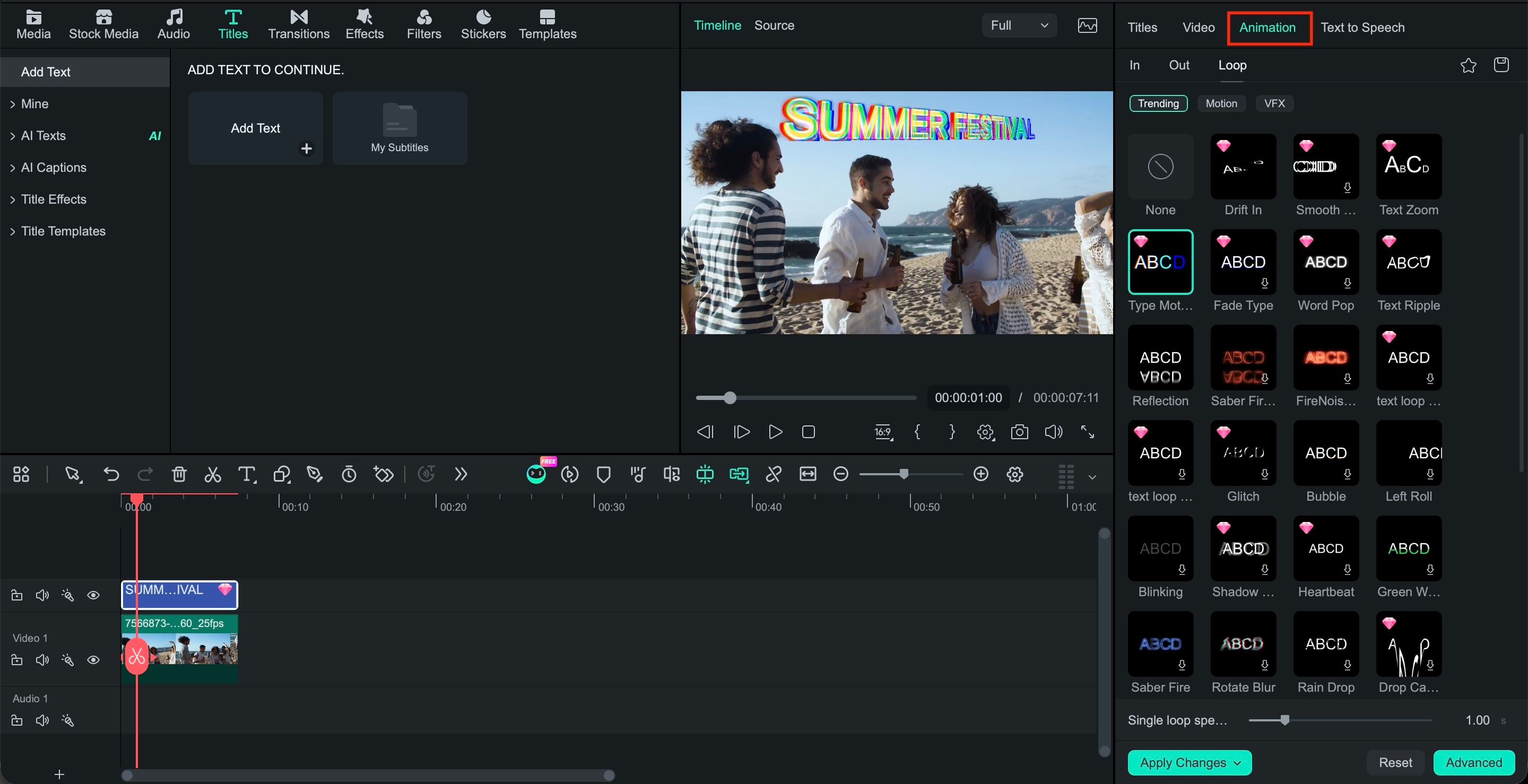This screenshot has height=784, width=1528.
Task: Choose the Glitch animation preset
Action: (1243, 453)
